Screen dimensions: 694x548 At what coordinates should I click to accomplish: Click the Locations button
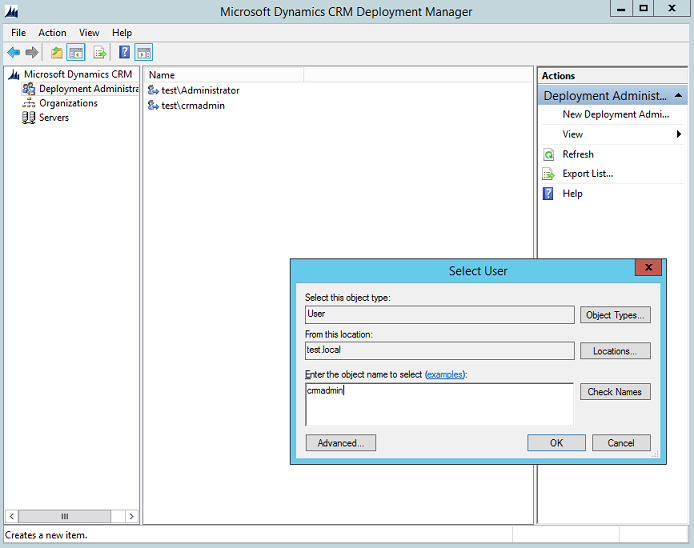tap(615, 351)
